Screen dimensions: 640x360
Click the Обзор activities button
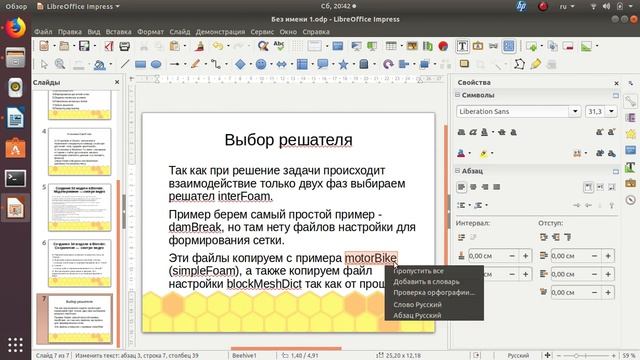click(x=16, y=7)
